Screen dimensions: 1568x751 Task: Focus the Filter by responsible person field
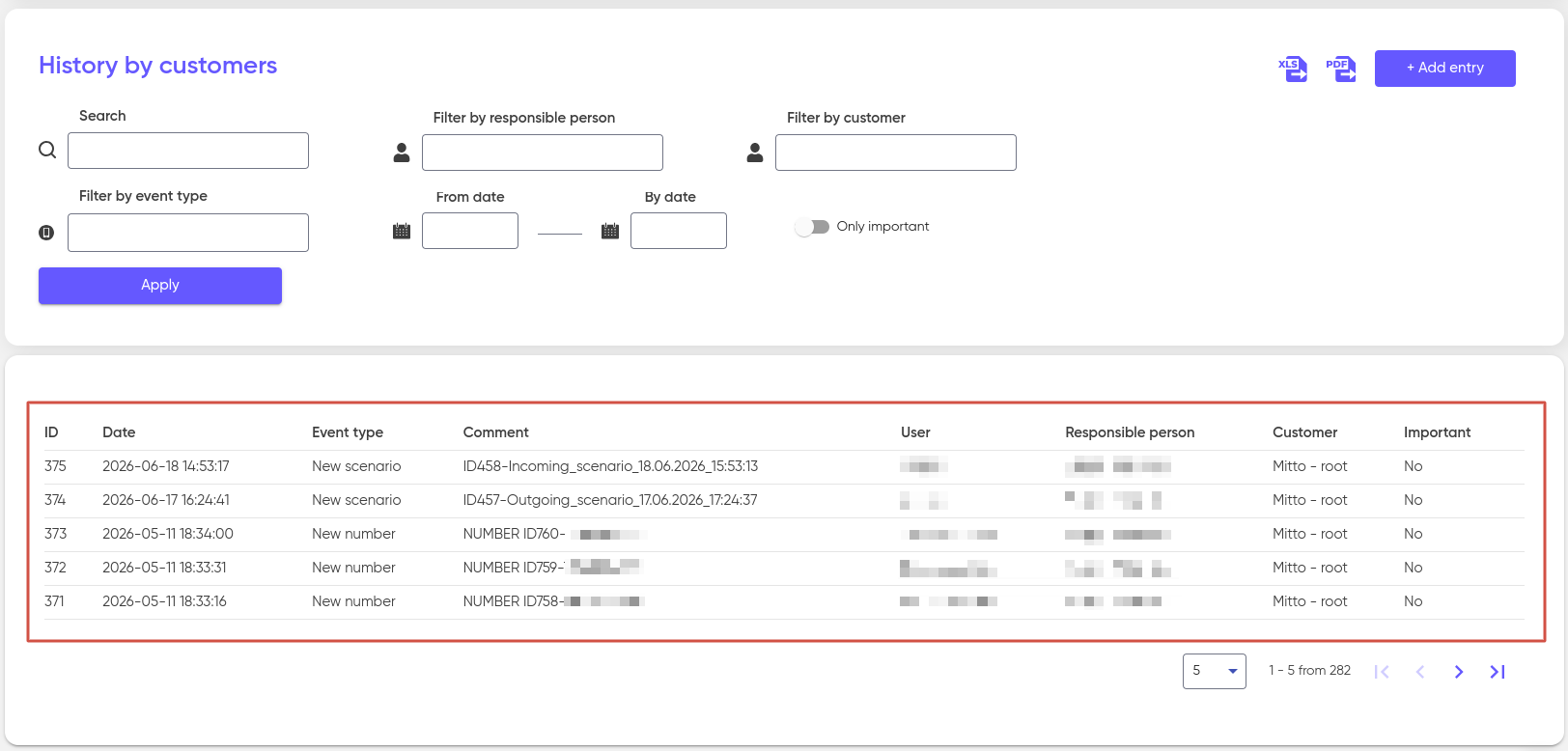coord(543,153)
